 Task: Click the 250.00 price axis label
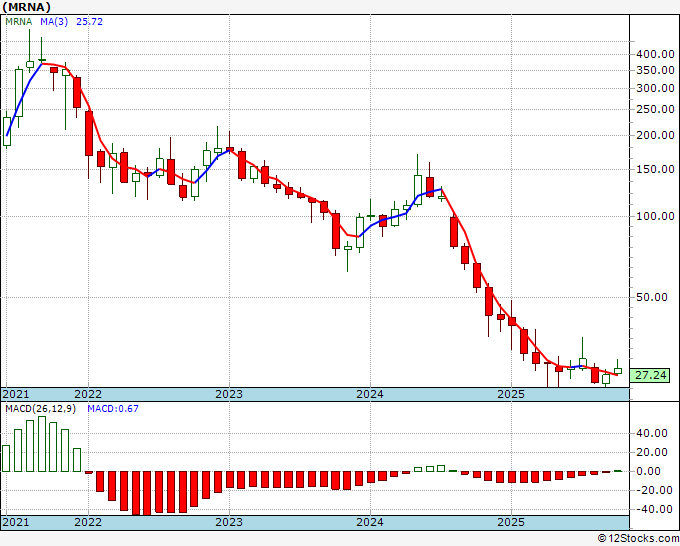coord(655,109)
